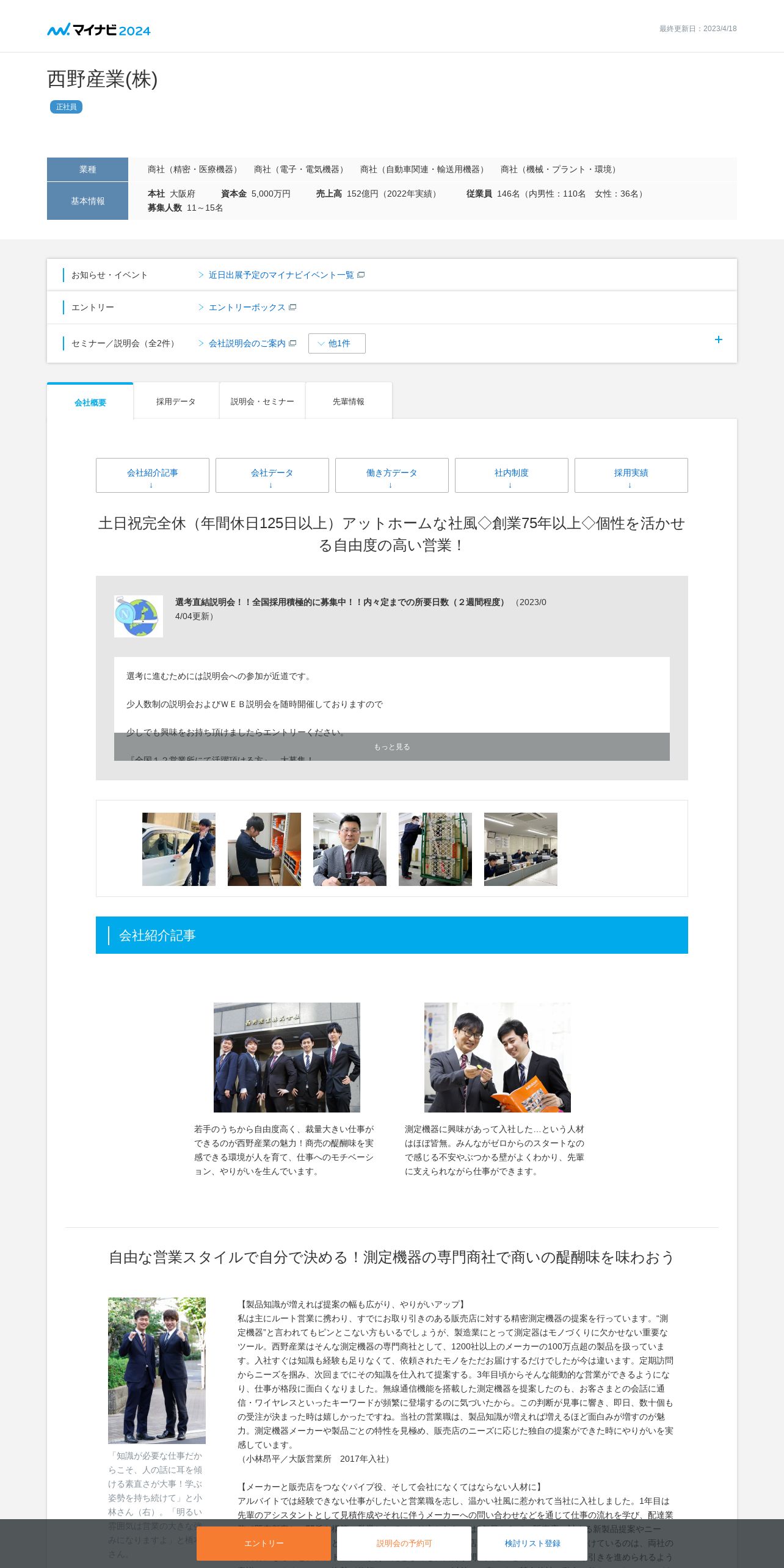The height and width of the screenshot is (1568, 784).
Task: Click 商社（機械・プラント・環境） text
Action: pos(560,169)
